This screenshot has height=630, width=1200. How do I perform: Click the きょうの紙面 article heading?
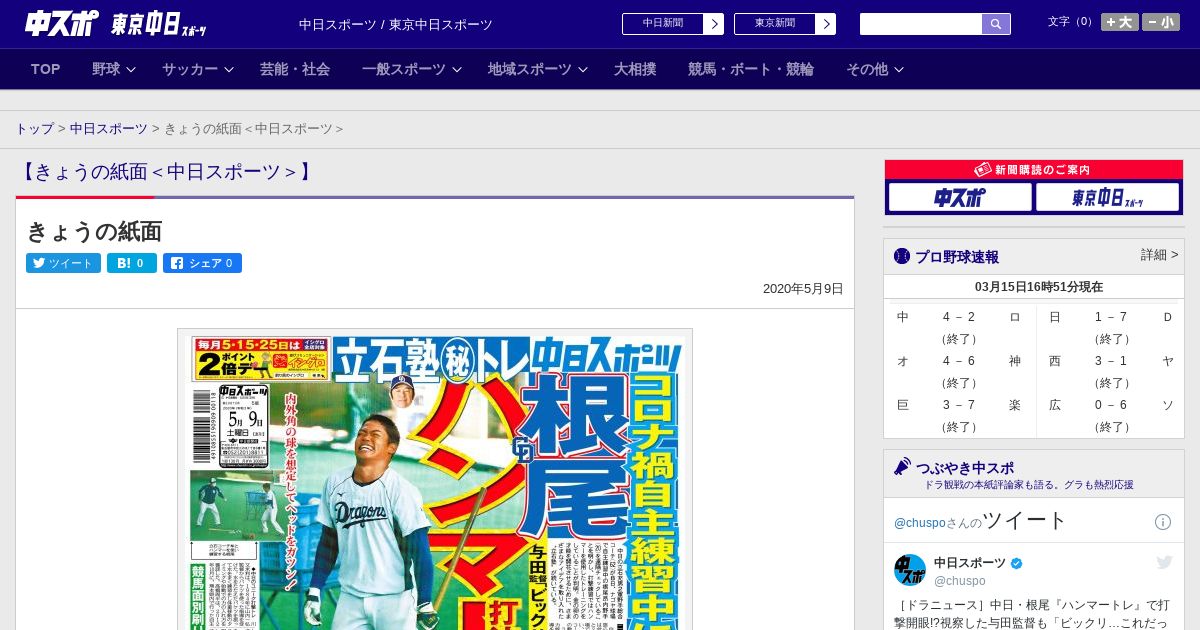[x=94, y=231]
